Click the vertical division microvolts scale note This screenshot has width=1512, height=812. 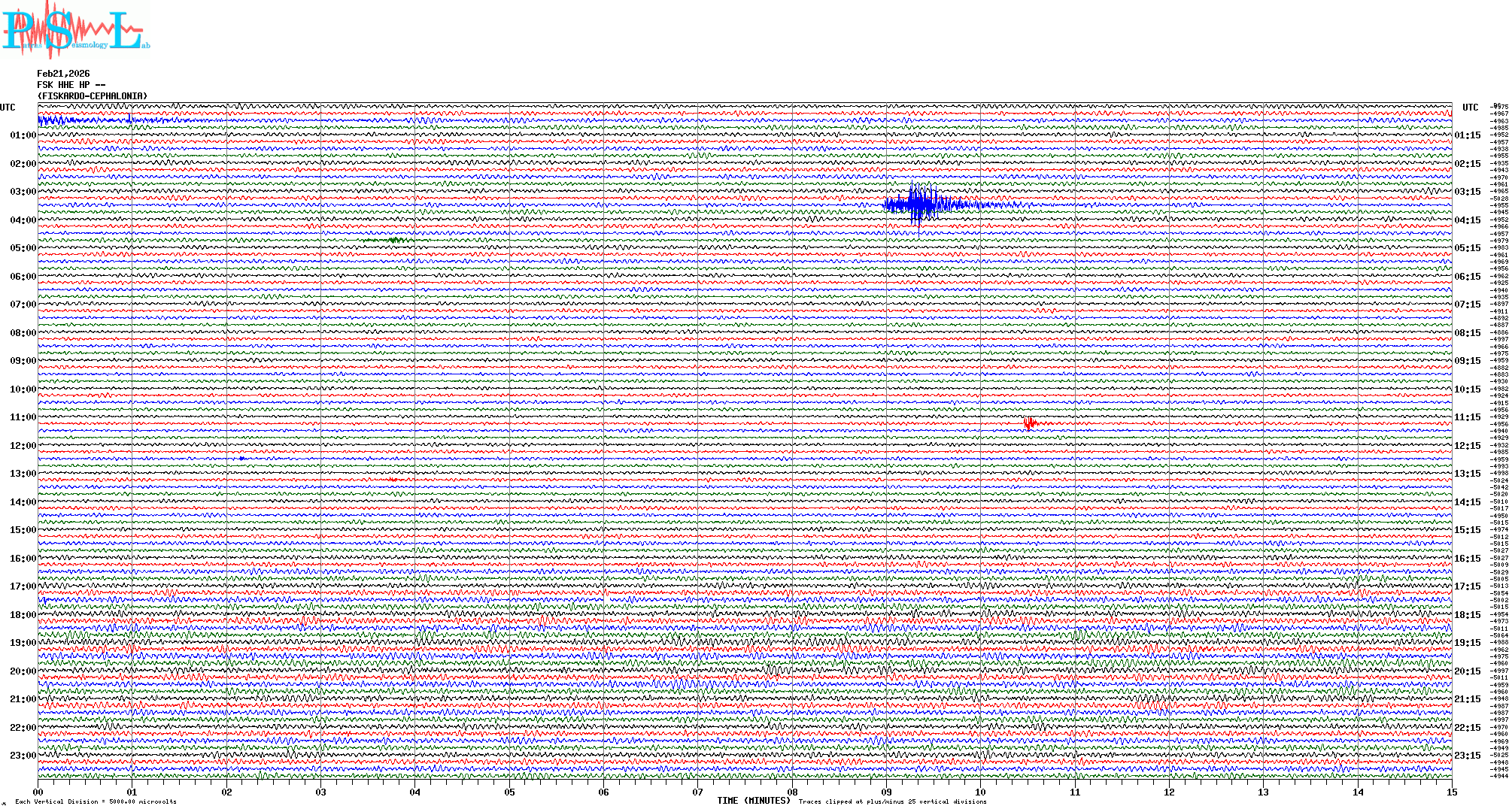pyautogui.click(x=96, y=801)
